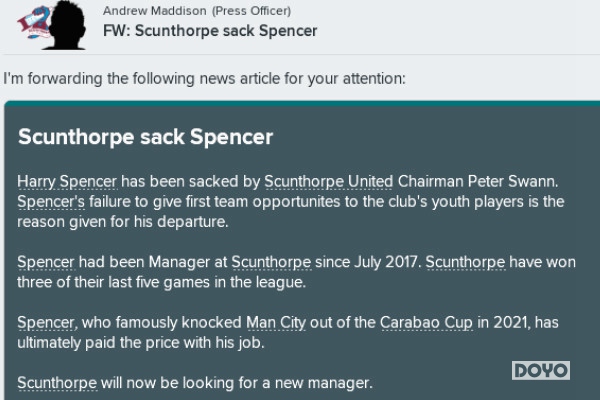Click the "Scunthorpe" link before "have won"
The width and height of the screenshot is (600, 400).
pyautogui.click(x=466, y=262)
